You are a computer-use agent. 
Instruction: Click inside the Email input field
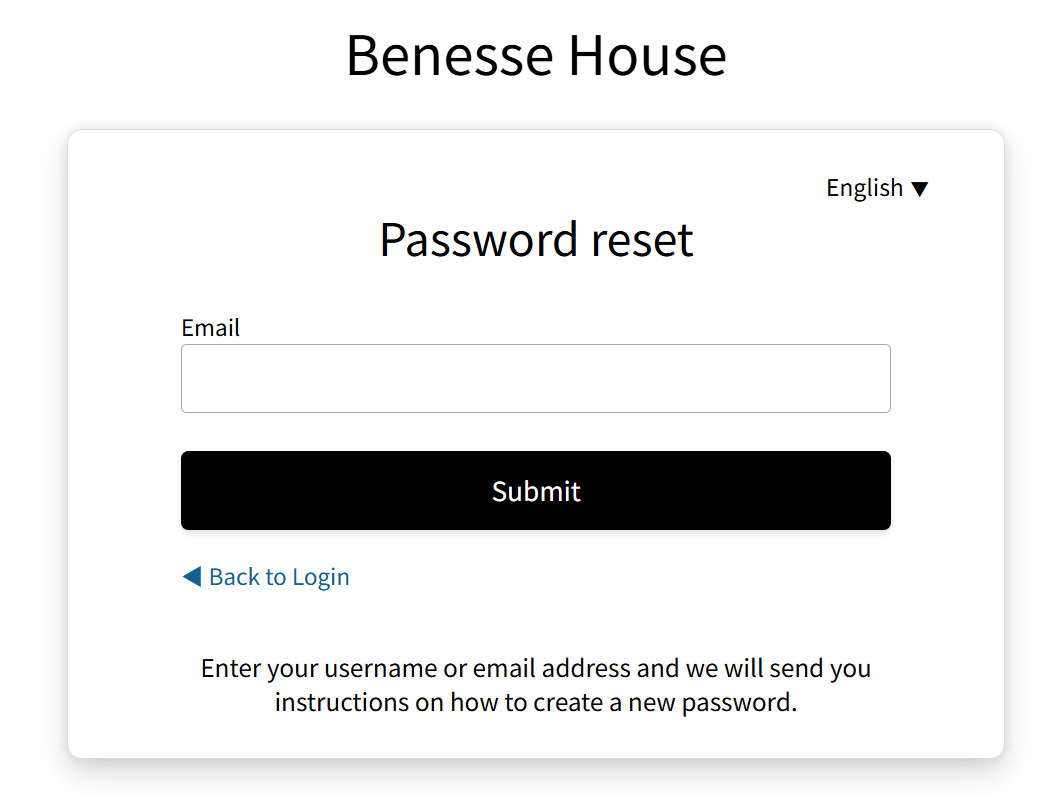[x=535, y=379]
